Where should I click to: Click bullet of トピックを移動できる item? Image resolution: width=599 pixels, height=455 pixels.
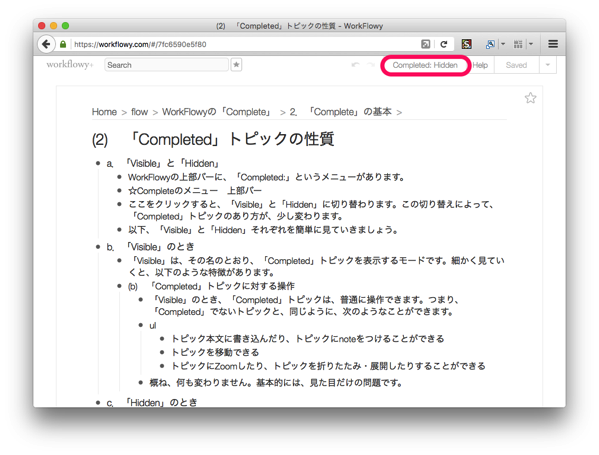point(162,352)
